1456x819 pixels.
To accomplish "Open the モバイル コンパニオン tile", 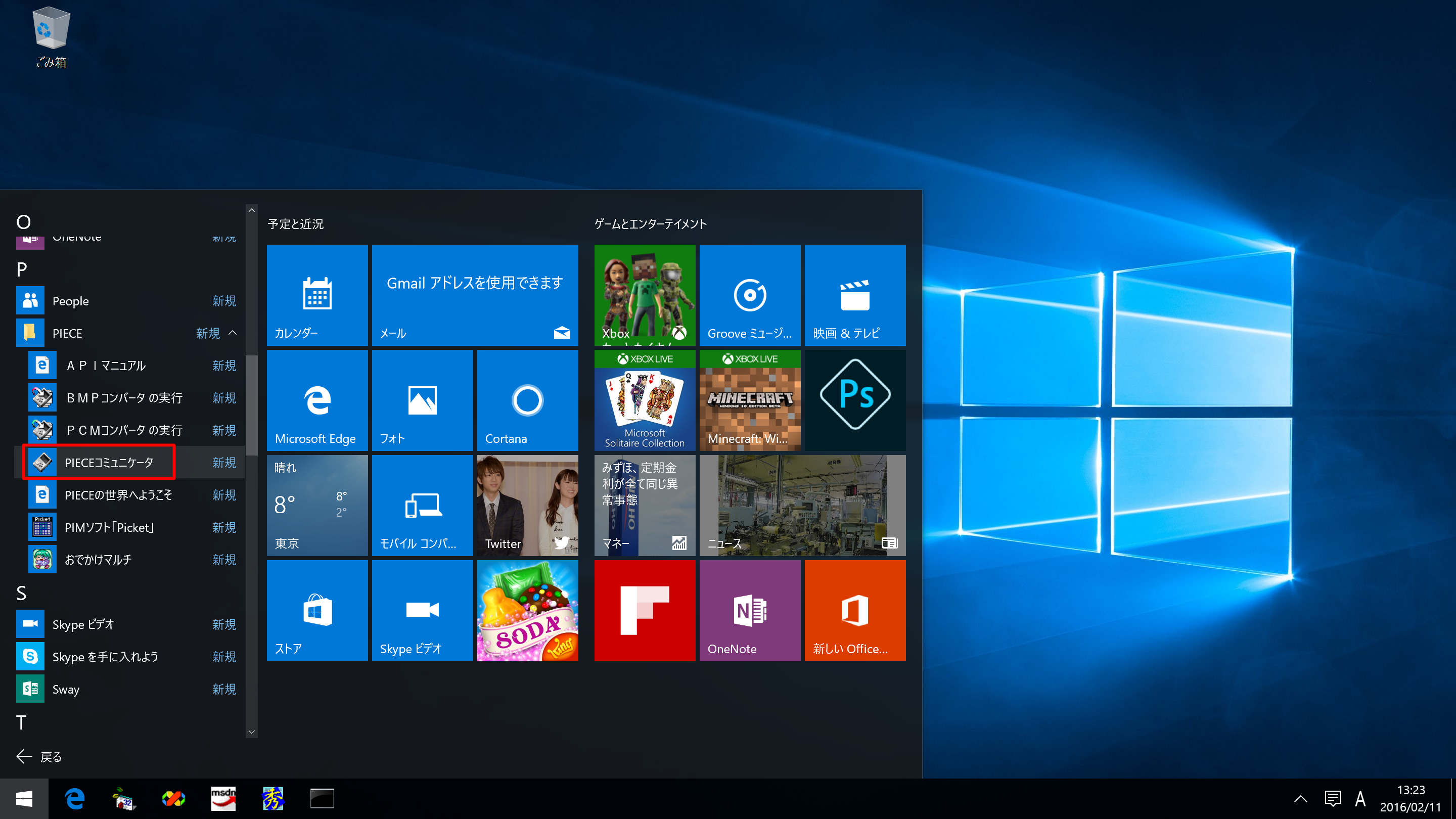I will pyautogui.click(x=422, y=506).
